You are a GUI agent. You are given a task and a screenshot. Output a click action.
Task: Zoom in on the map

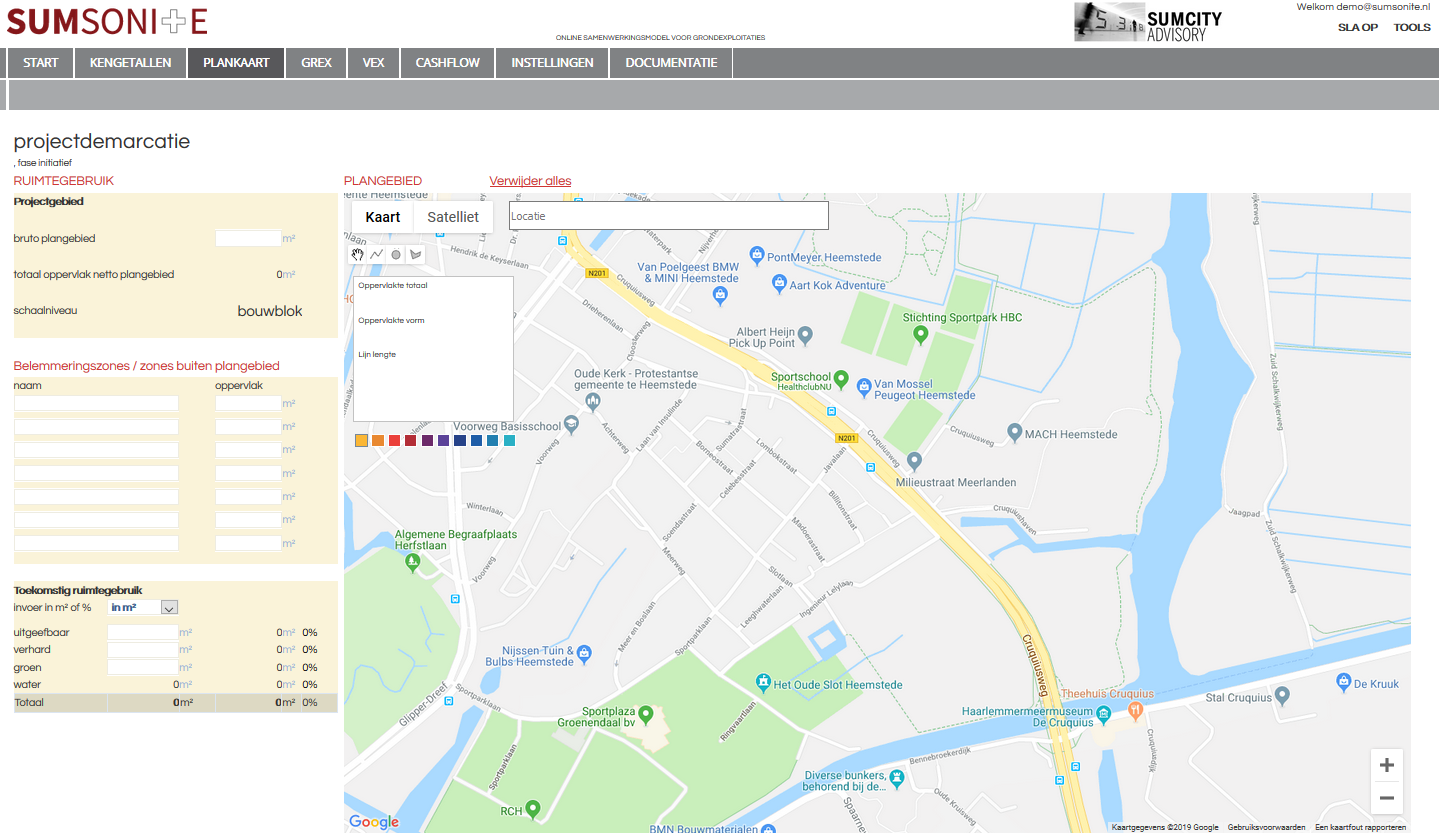point(1386,766)
